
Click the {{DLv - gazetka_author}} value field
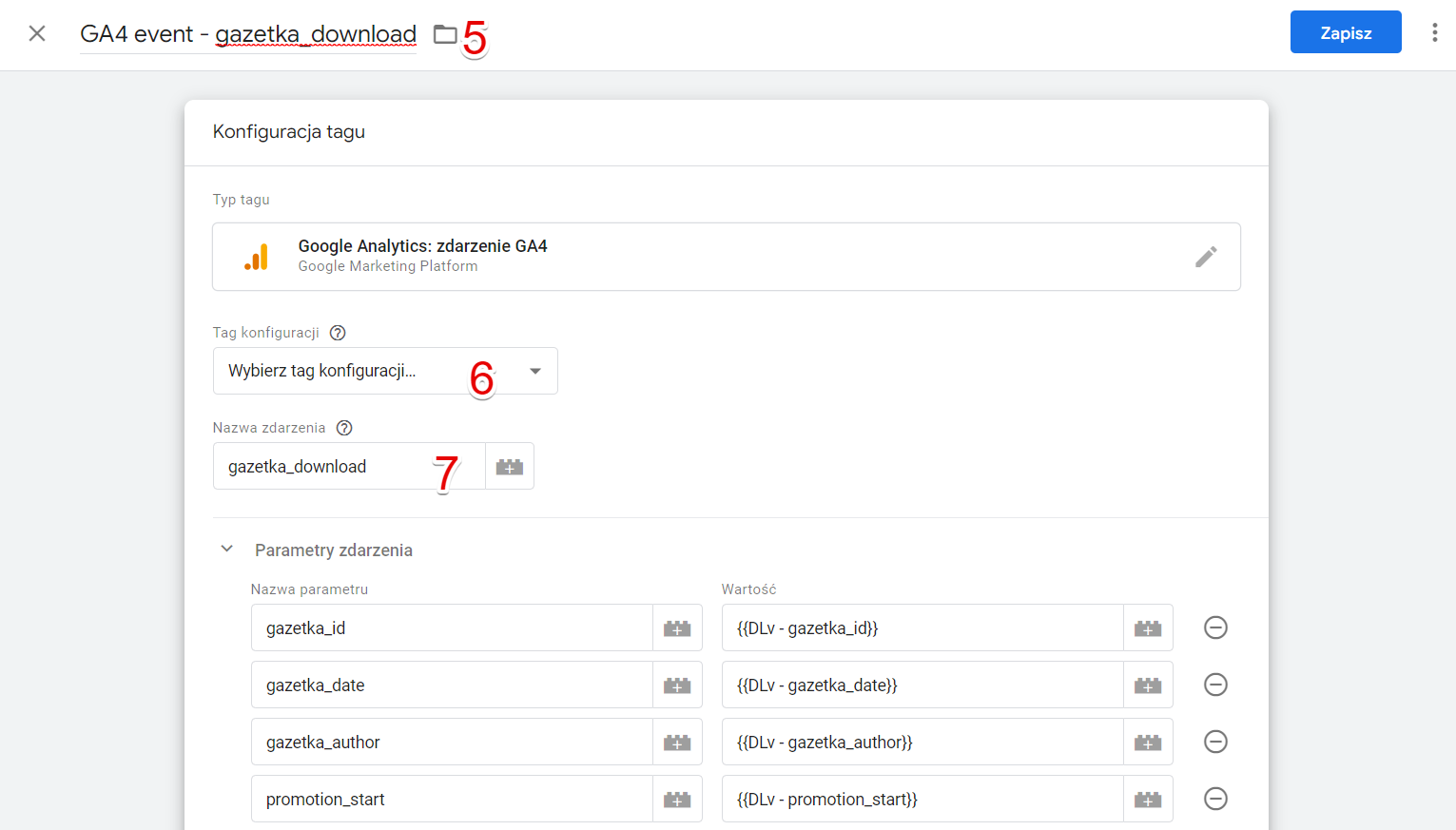pos(922,742)
